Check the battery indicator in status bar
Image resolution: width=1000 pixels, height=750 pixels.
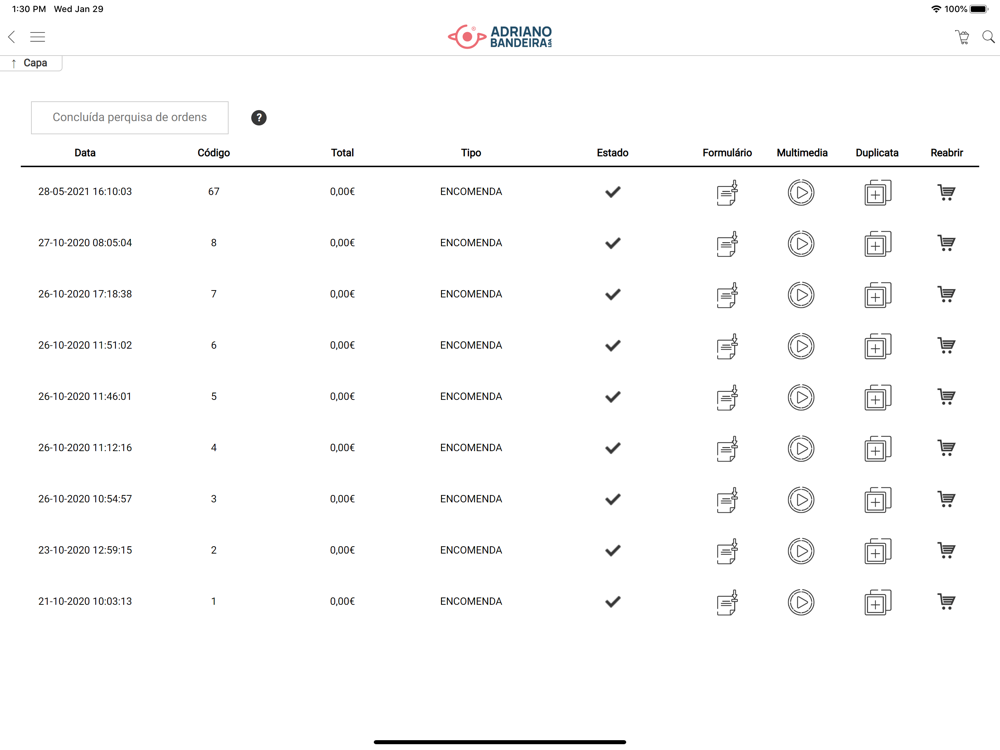pyautogui.click(x=979, y=9)
